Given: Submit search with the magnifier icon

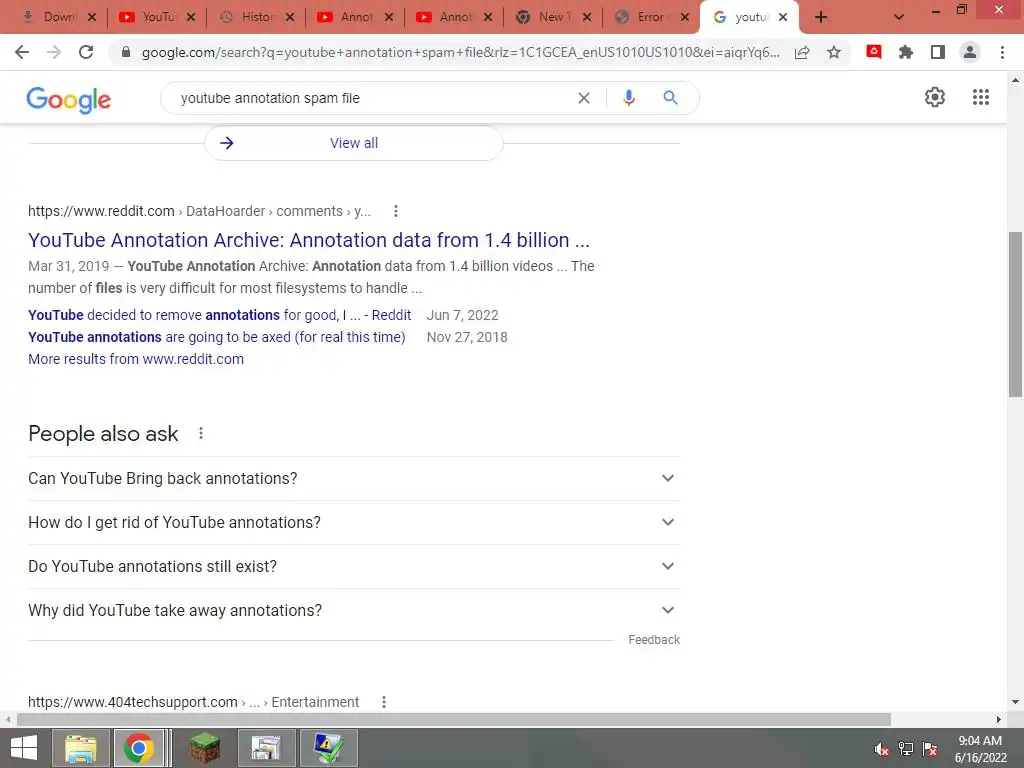Looking at the screenshot, I should (670, 98).
